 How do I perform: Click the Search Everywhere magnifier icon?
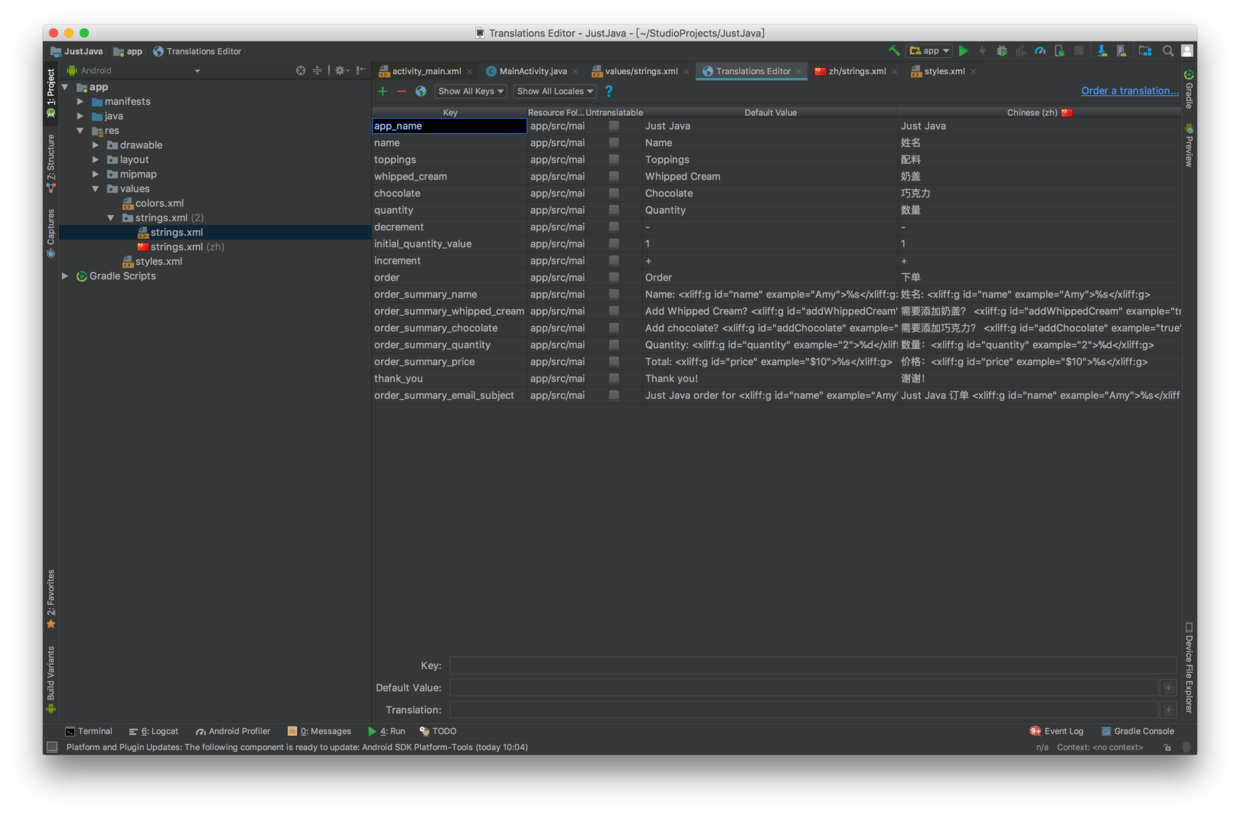pyautogui.click(x=1168, y=51)
